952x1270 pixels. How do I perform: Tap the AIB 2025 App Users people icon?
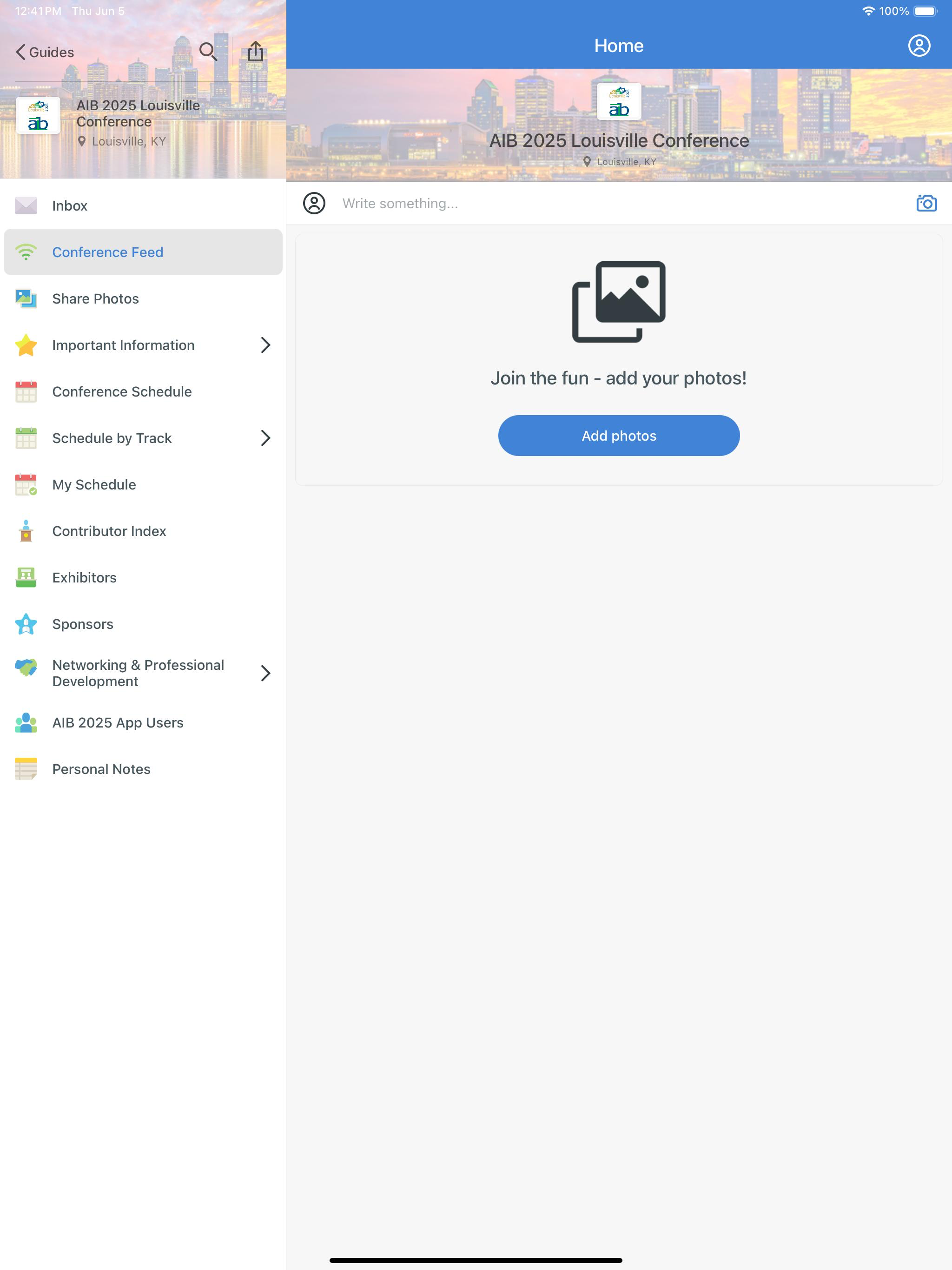(26, 723)
